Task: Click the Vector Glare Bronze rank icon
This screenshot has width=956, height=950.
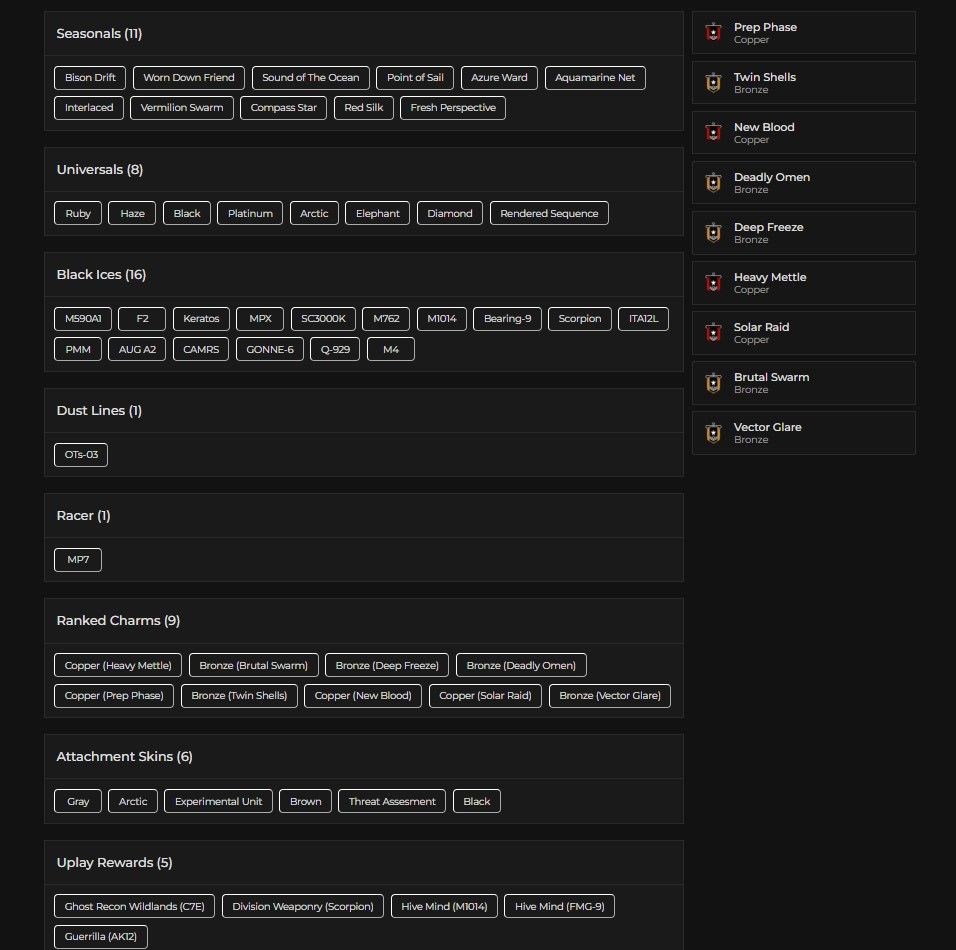Action: (x=713, y=432)
